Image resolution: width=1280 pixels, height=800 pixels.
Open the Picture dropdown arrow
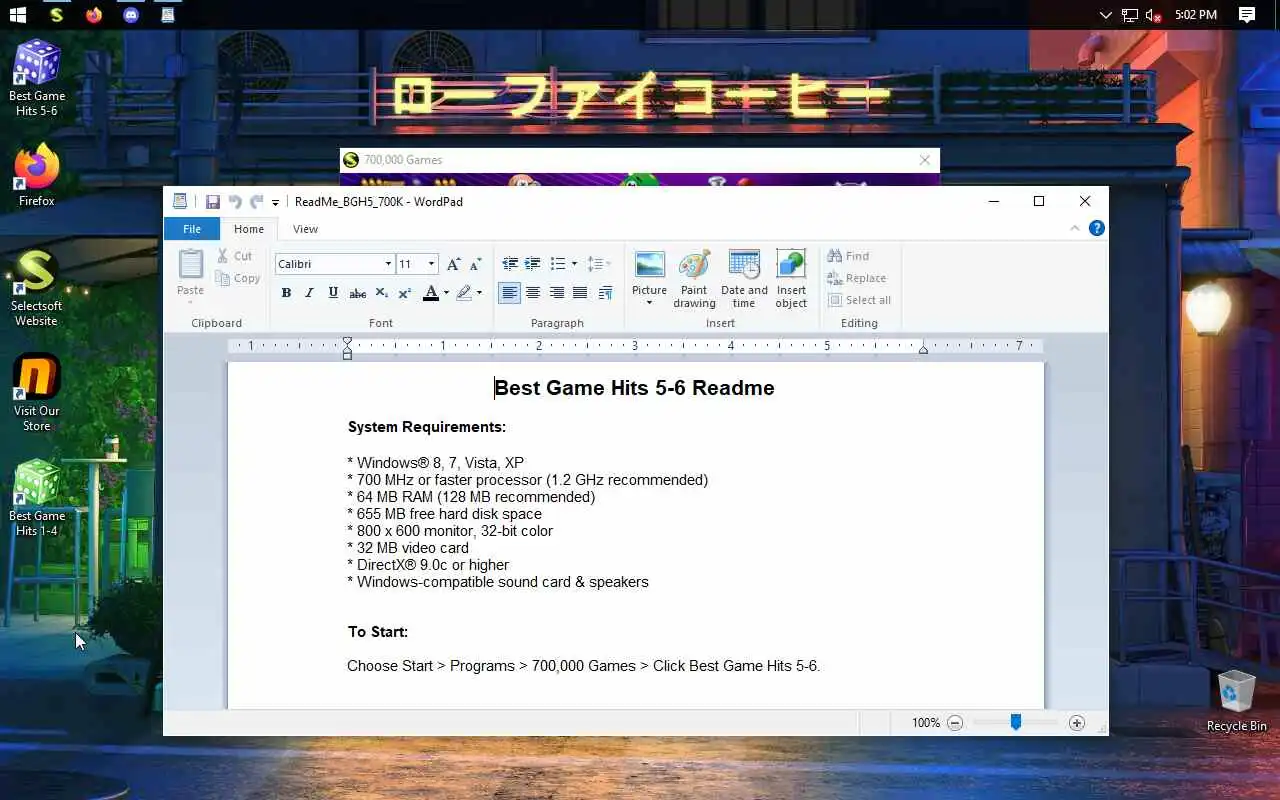point(649,303)
